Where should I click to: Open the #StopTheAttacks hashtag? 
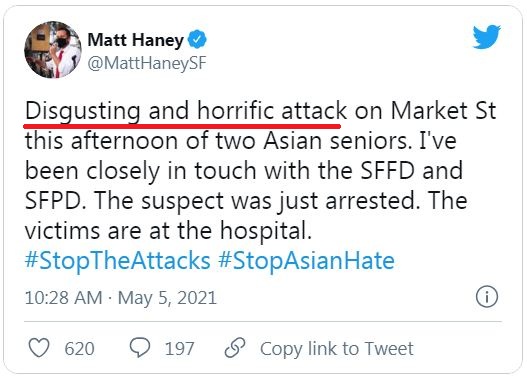pos(118,261)
